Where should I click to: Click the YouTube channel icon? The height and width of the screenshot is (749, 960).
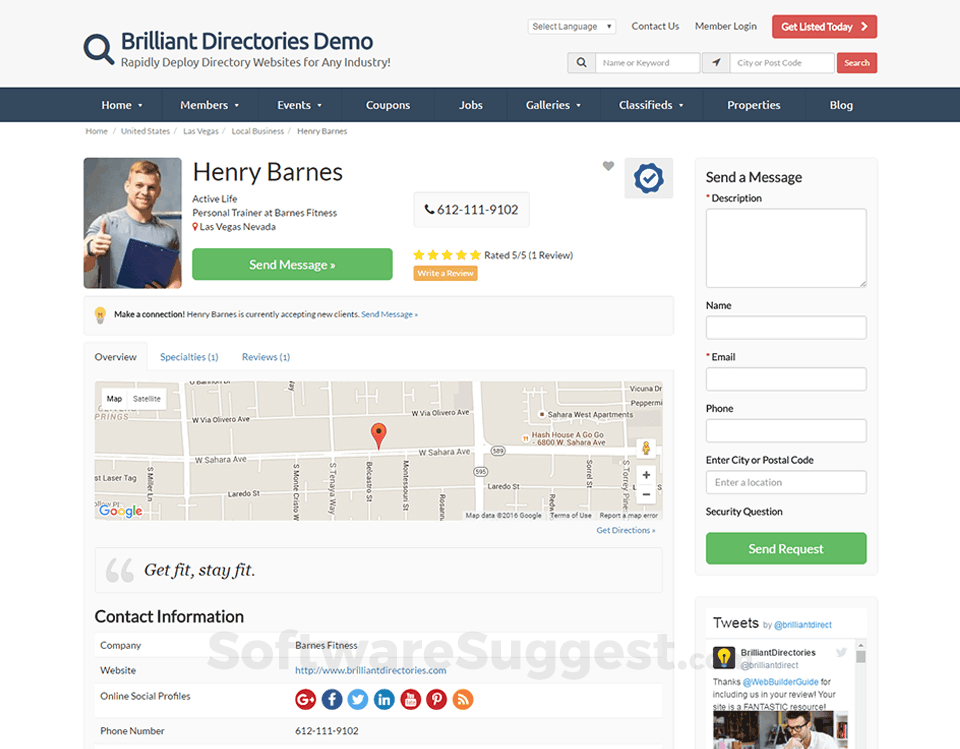pos(410,699)
